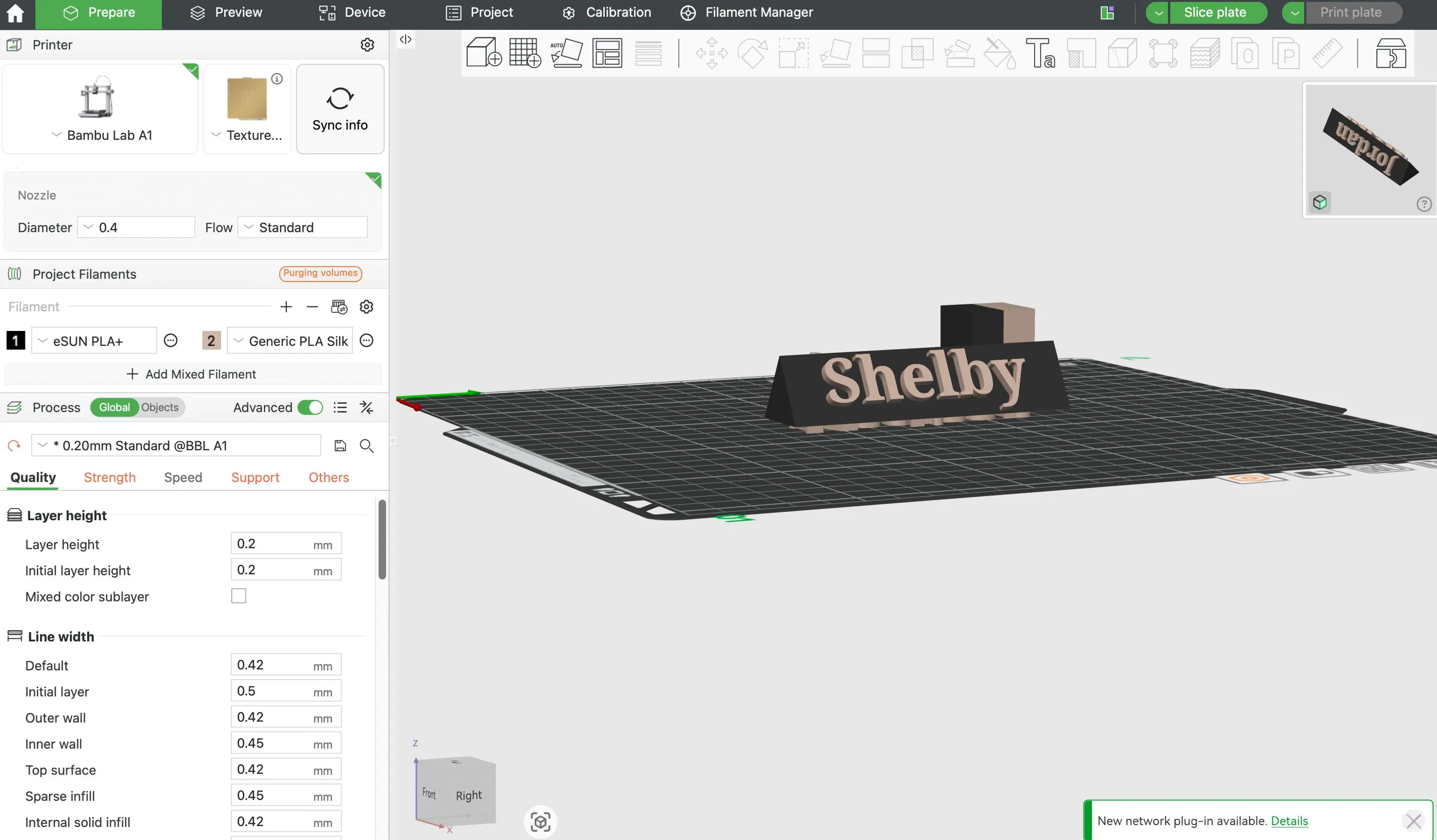The height and width of the screenshot is (840, 1437).
Task: Search process settings with magnifier icon
Action: click(366, 445)
